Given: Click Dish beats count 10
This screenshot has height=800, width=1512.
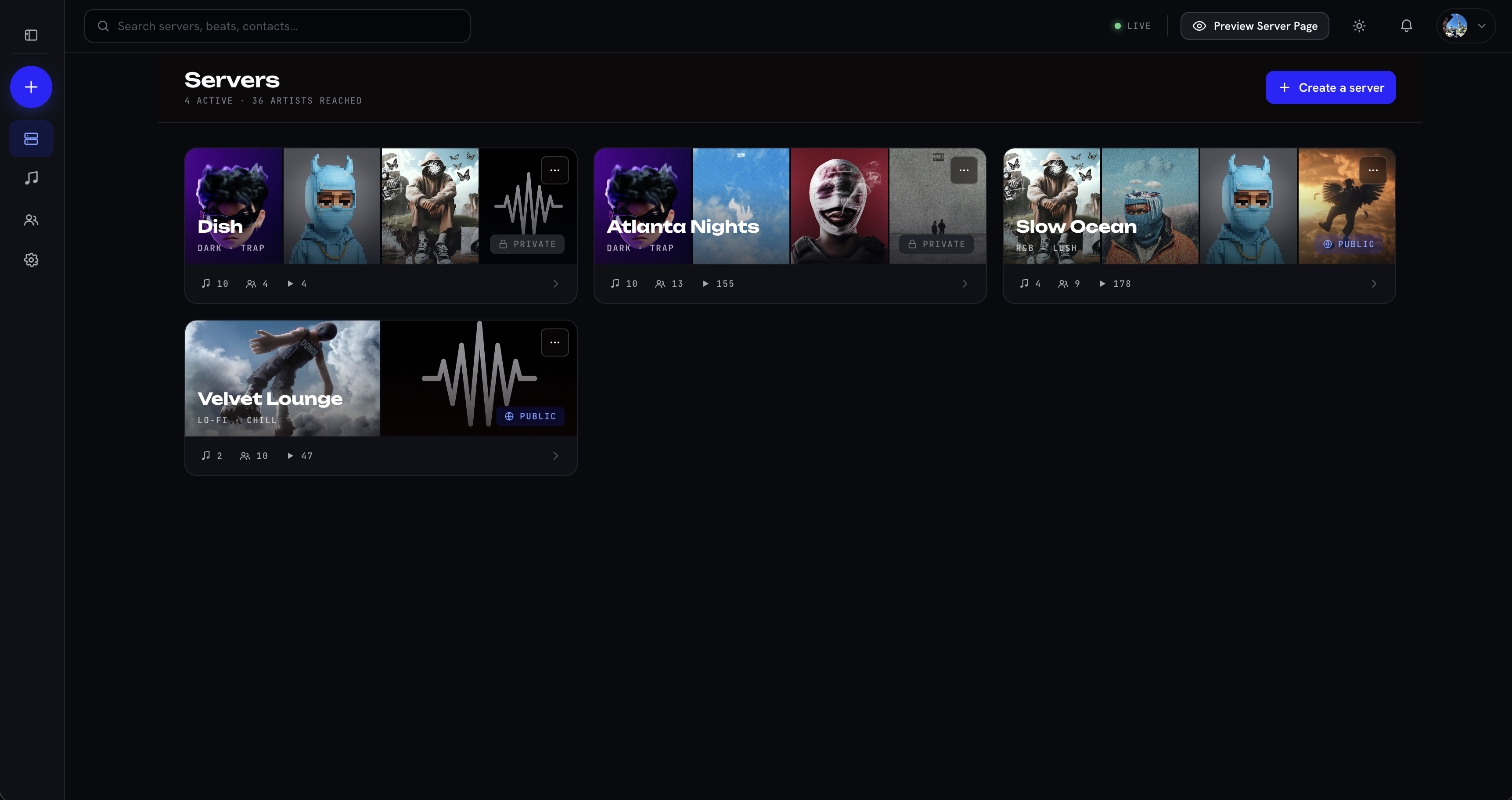Looking at the screenshot, I should (215, 284).
